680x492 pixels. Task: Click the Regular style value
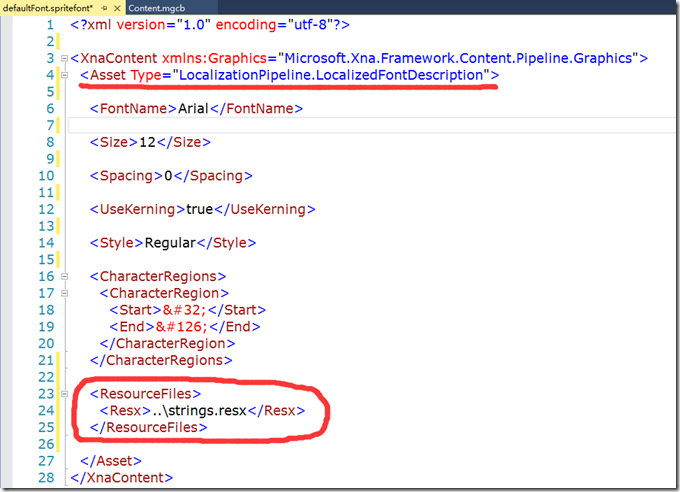171,243
